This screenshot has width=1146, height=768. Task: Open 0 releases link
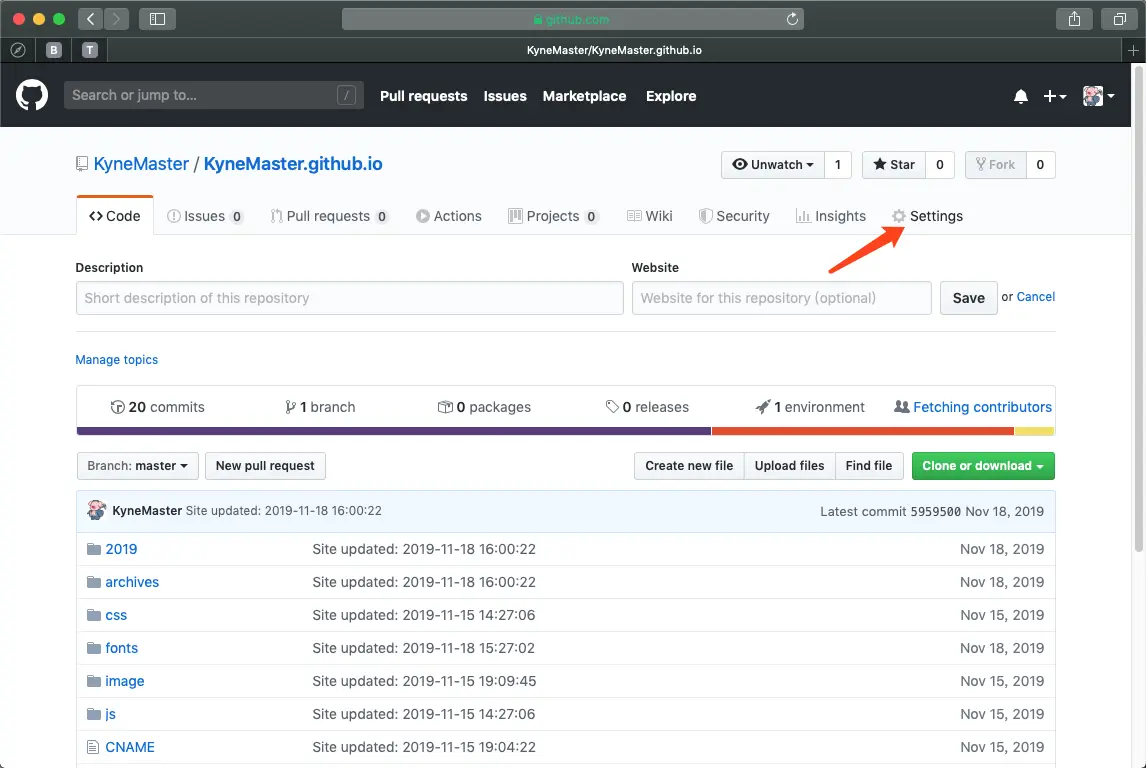point(648,407)
